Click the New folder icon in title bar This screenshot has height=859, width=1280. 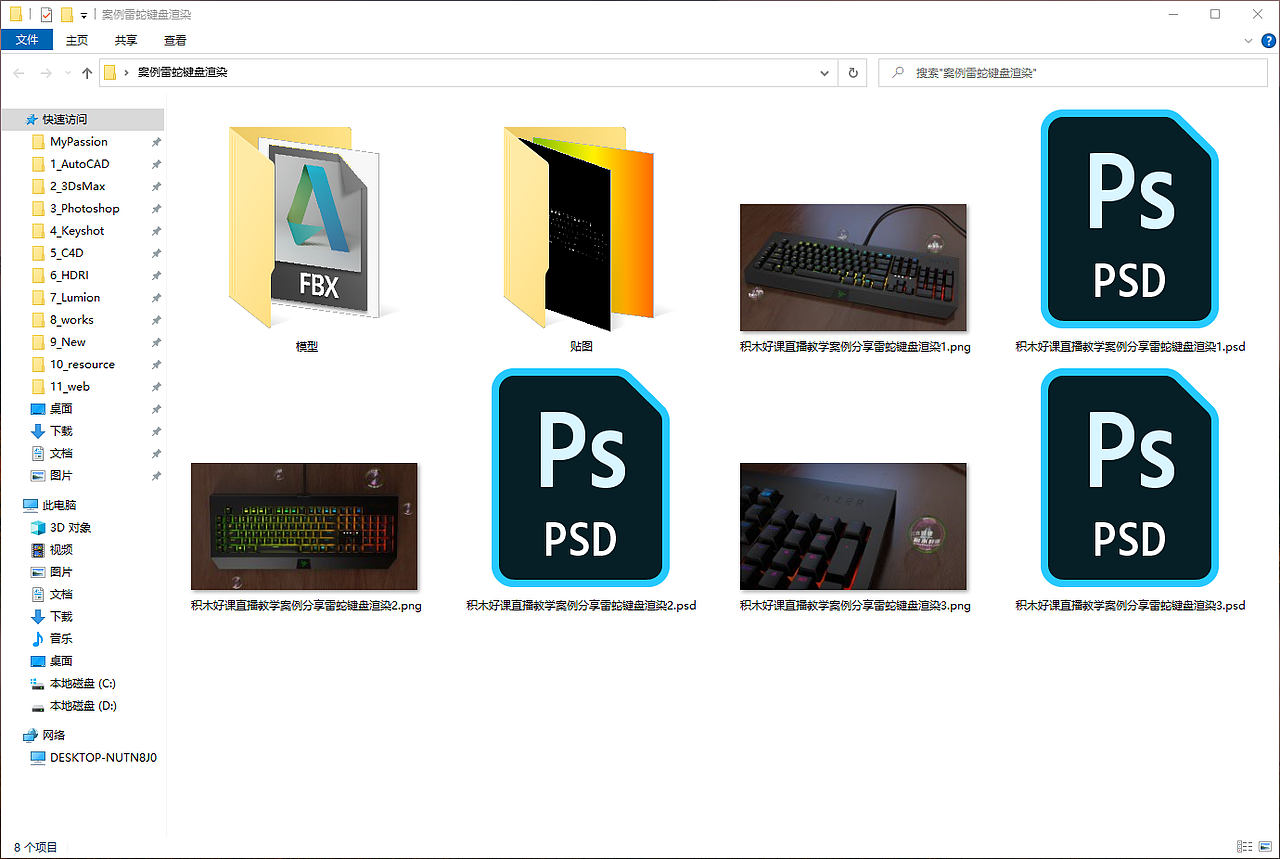(67, 14)
